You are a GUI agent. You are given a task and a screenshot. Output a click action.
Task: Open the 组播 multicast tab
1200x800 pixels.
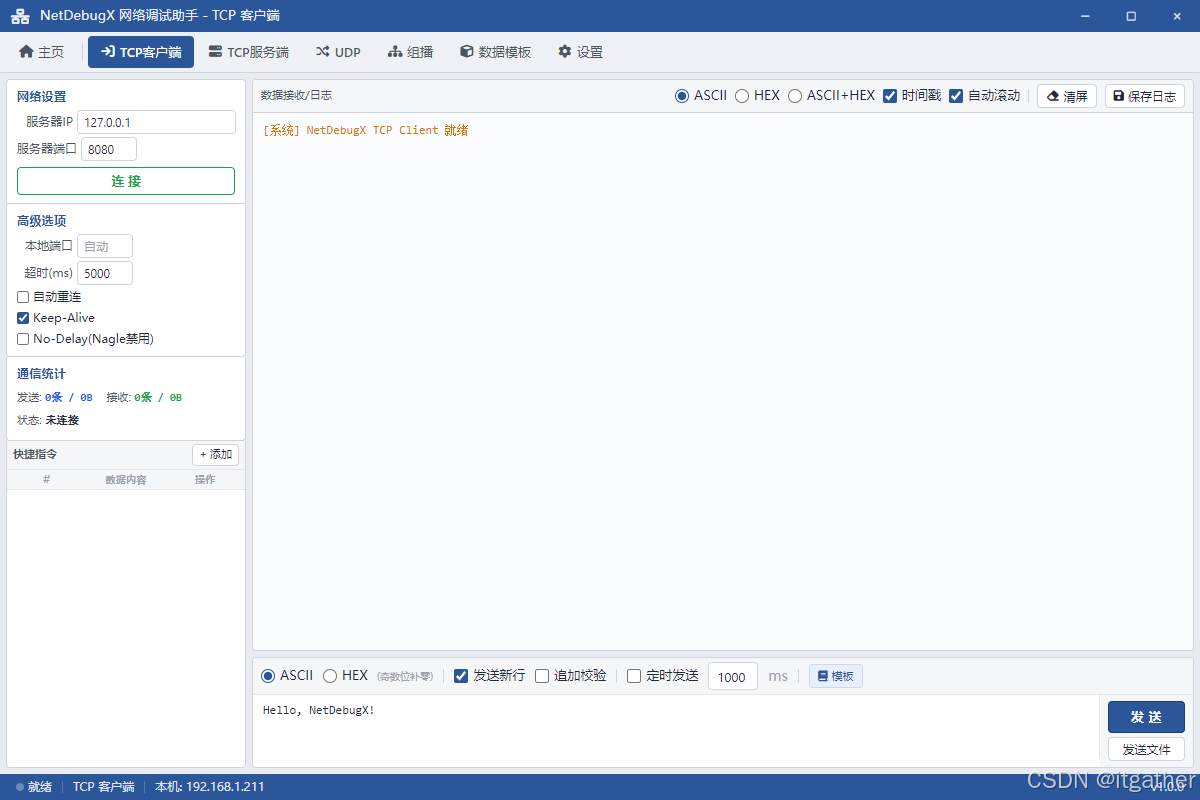tap(410, 52)
